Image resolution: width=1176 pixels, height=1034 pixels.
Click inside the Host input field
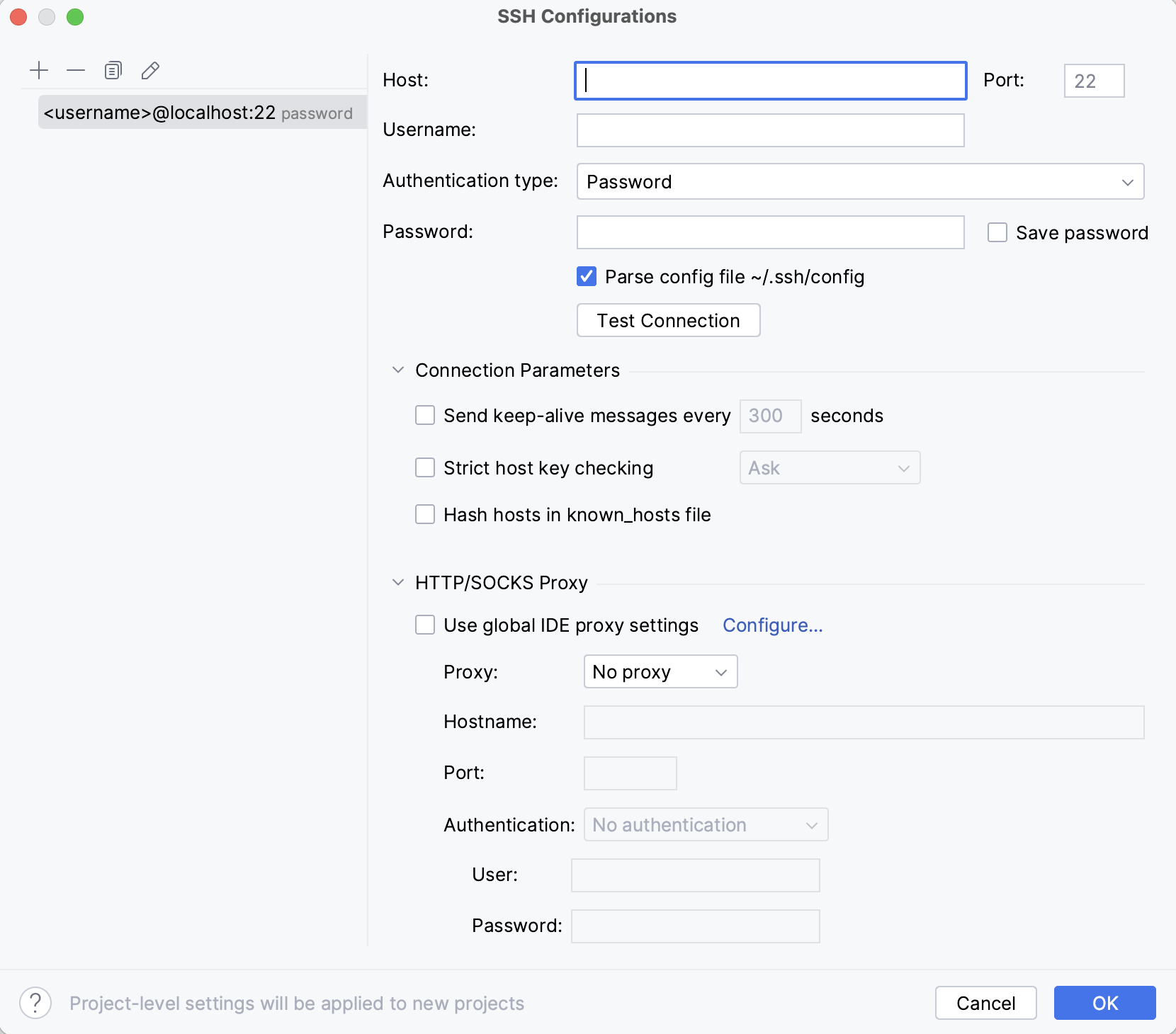click(x=770, y=80)
